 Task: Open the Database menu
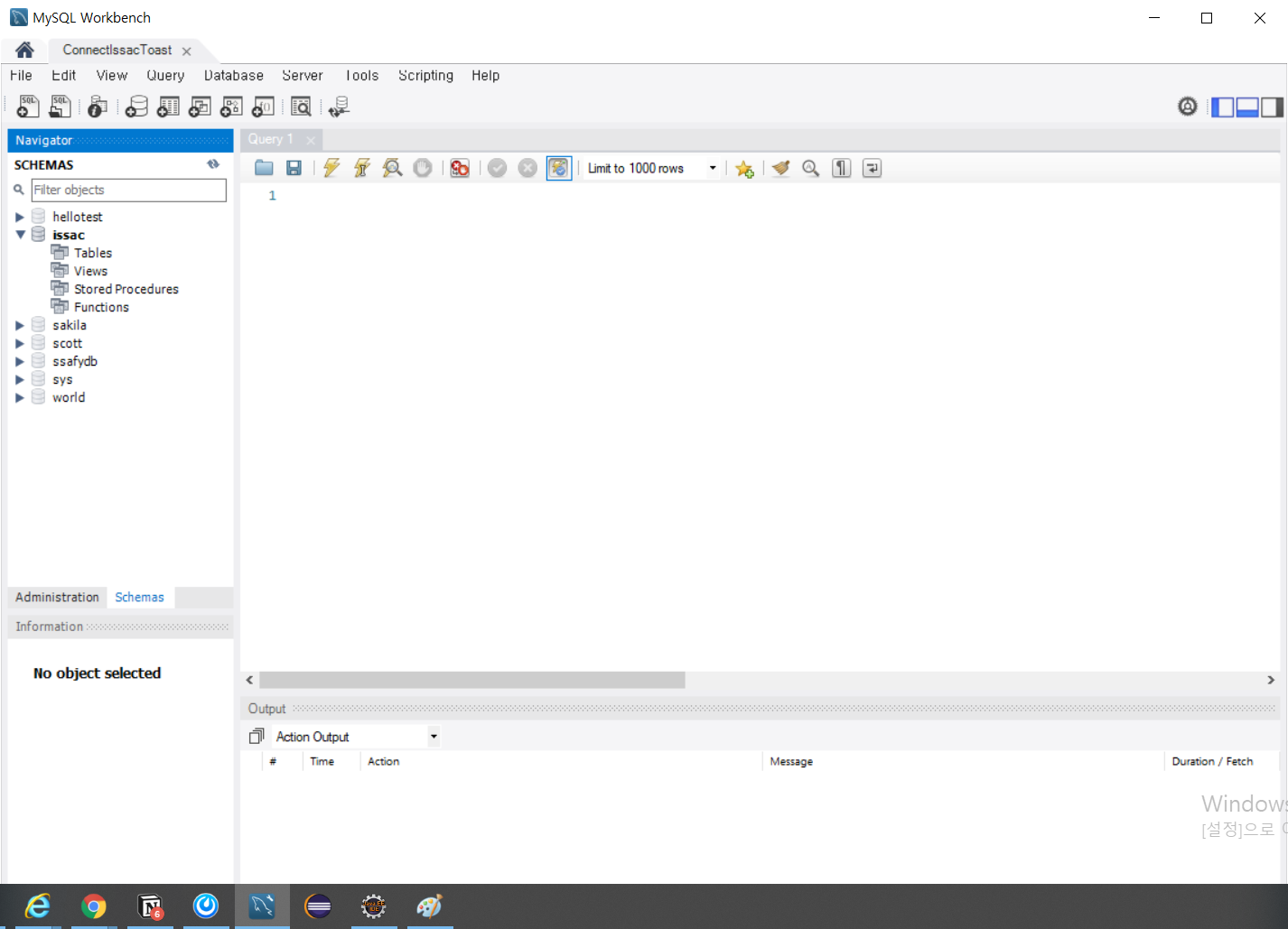[x=234, y=76]
